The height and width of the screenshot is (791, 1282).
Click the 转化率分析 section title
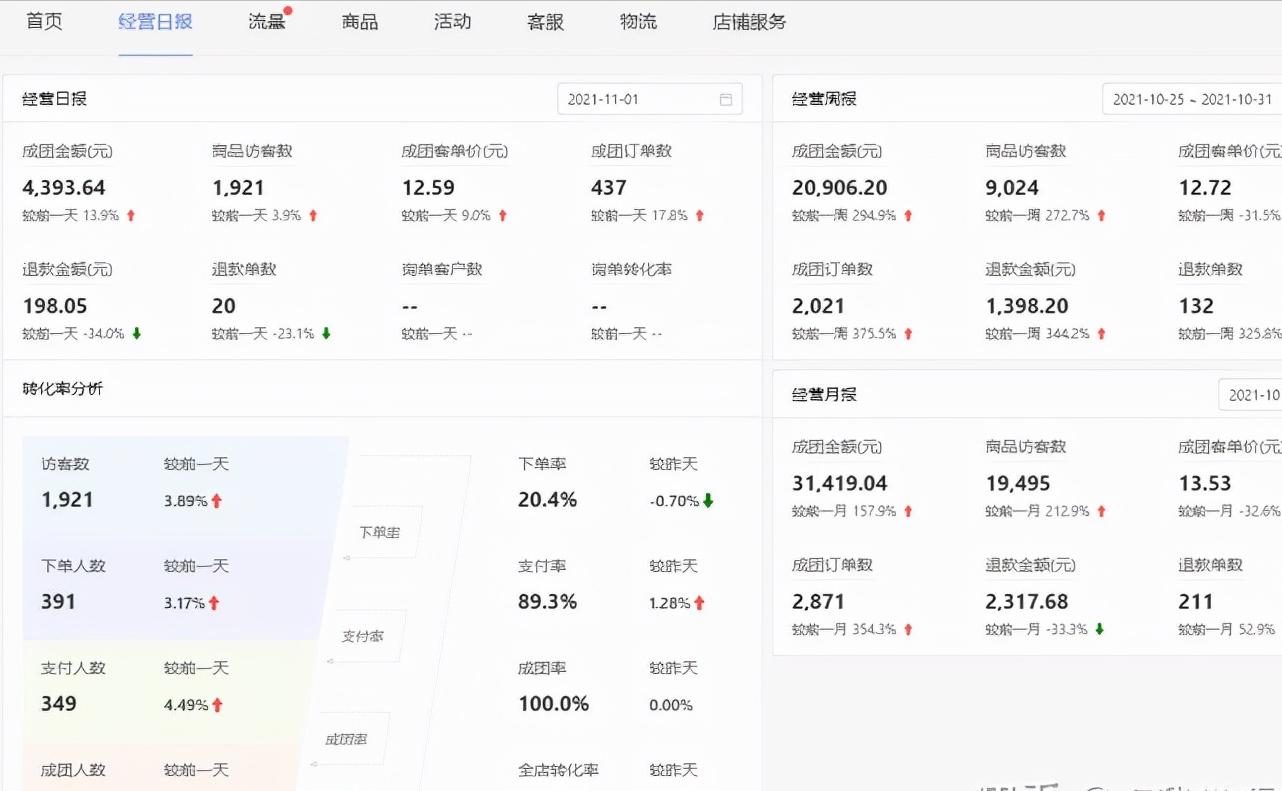62,388
